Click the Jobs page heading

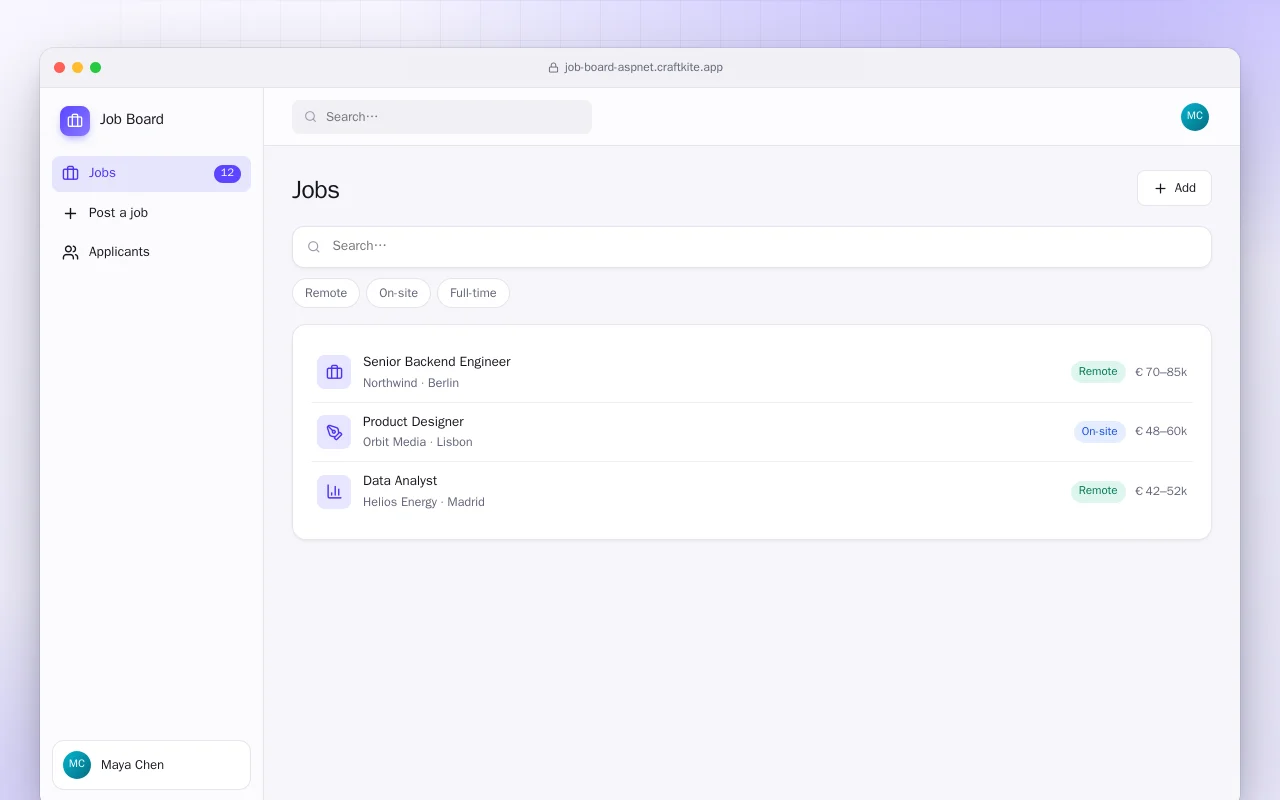click(316, 190)
